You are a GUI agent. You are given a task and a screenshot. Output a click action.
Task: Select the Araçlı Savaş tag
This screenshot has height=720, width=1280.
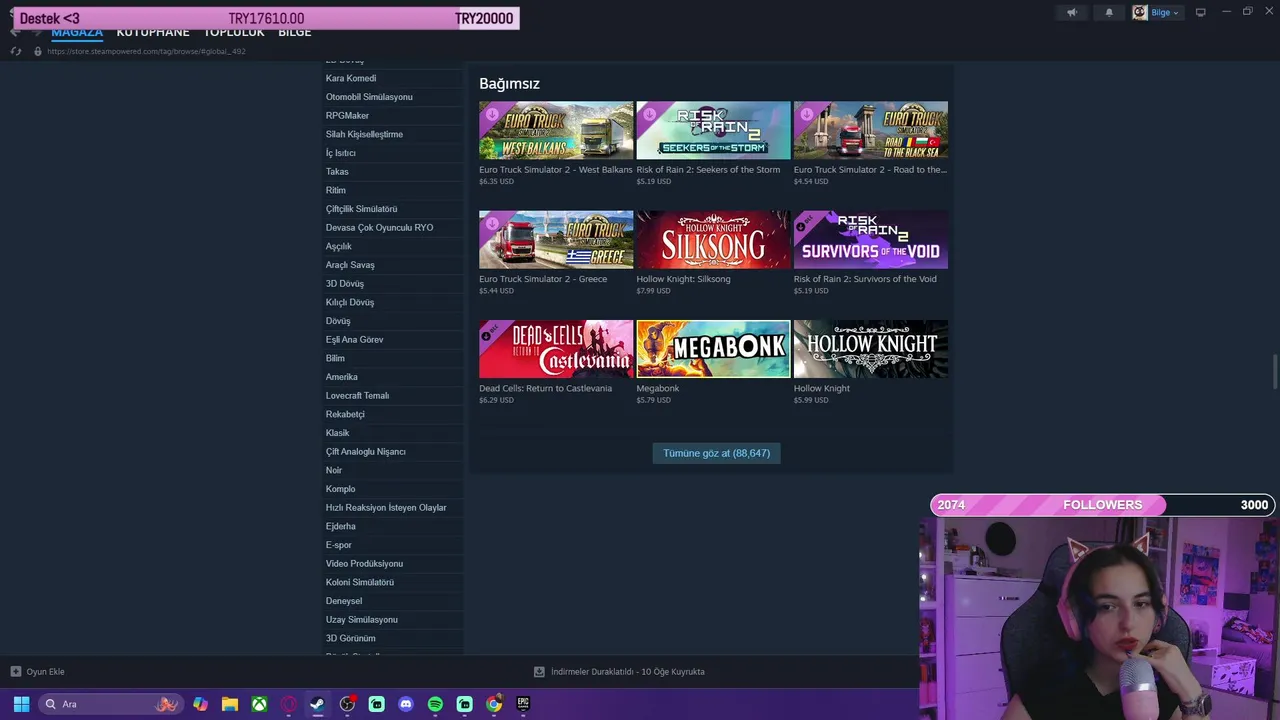350,265
